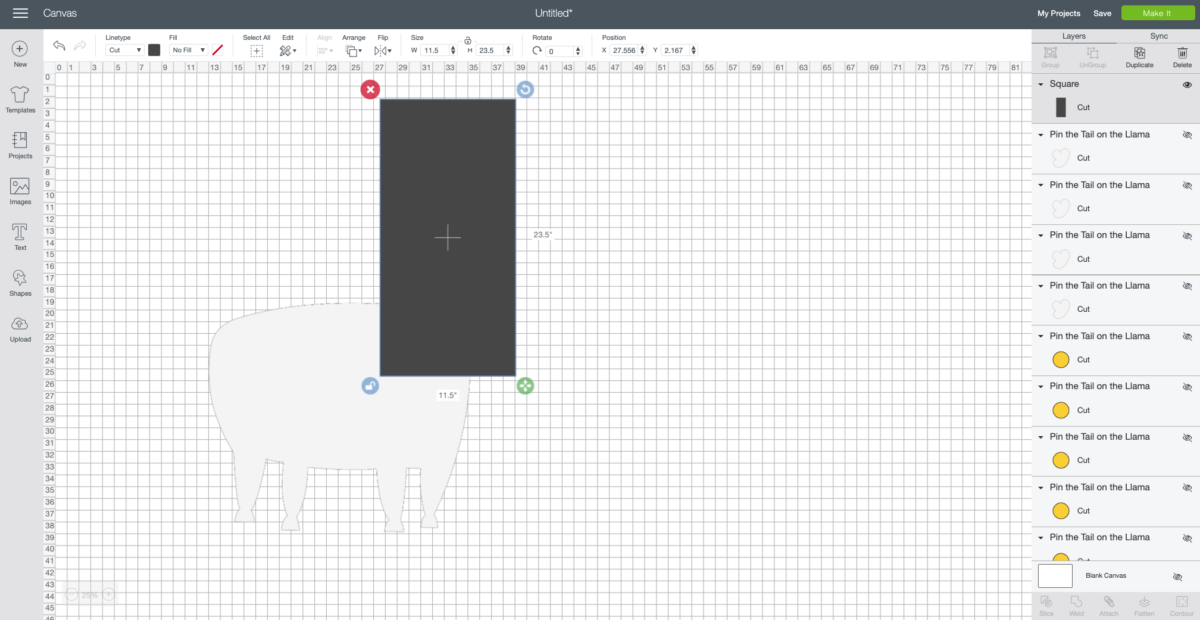Show the first Pin the Tail on the Llama layer

click(x=1189, y=134)
